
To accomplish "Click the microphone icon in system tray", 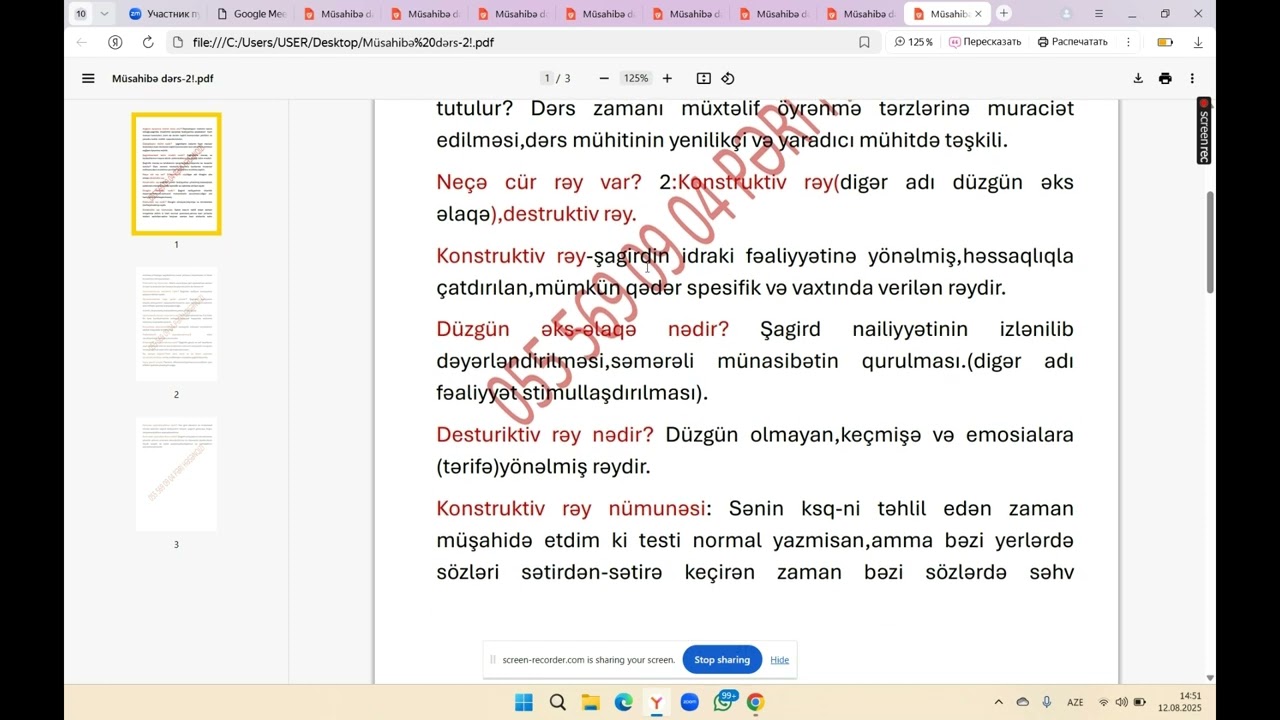I will pyautogui.click(x=1047, y=702).
